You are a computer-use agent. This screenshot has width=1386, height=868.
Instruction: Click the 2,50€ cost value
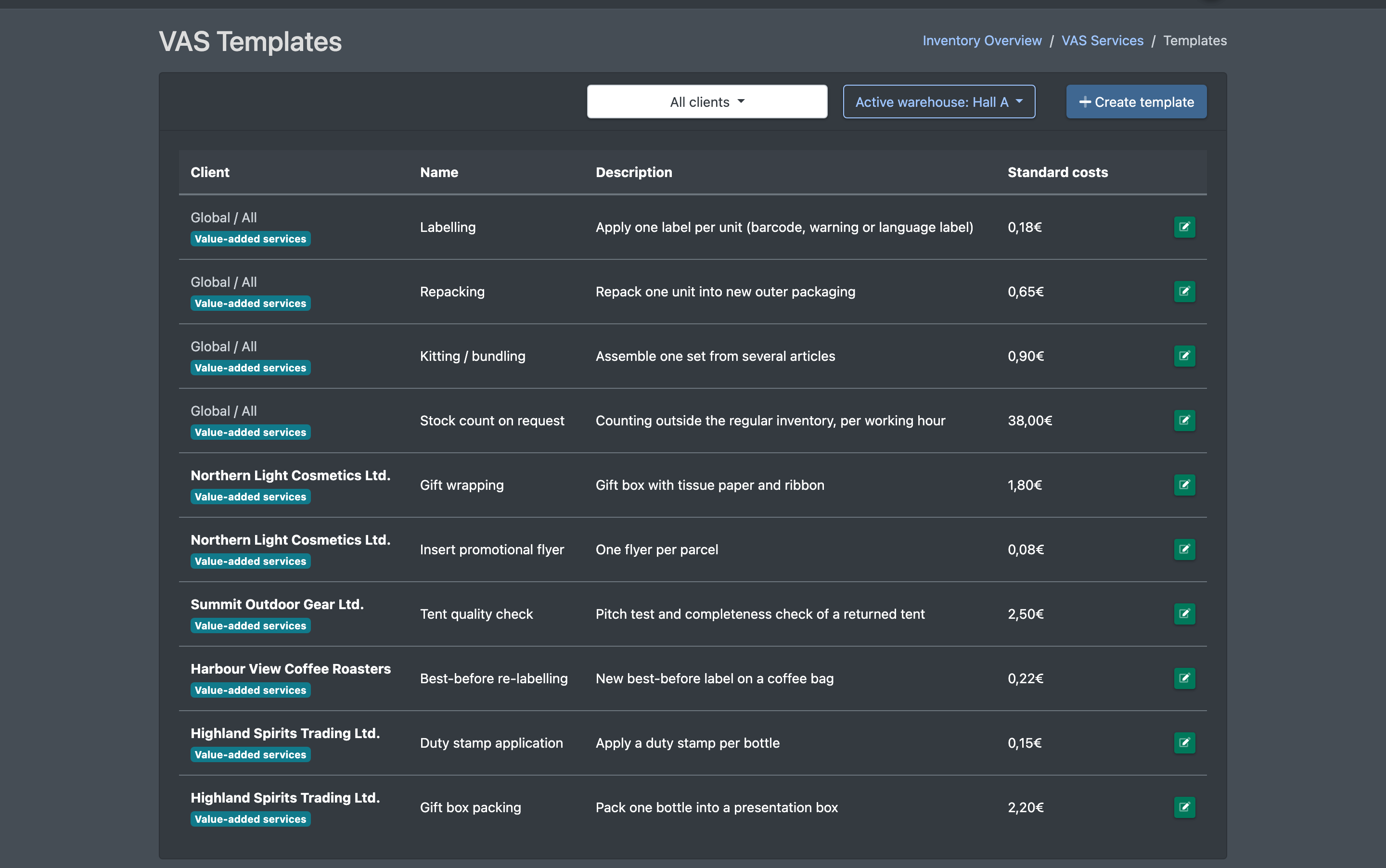(1026, 613)
